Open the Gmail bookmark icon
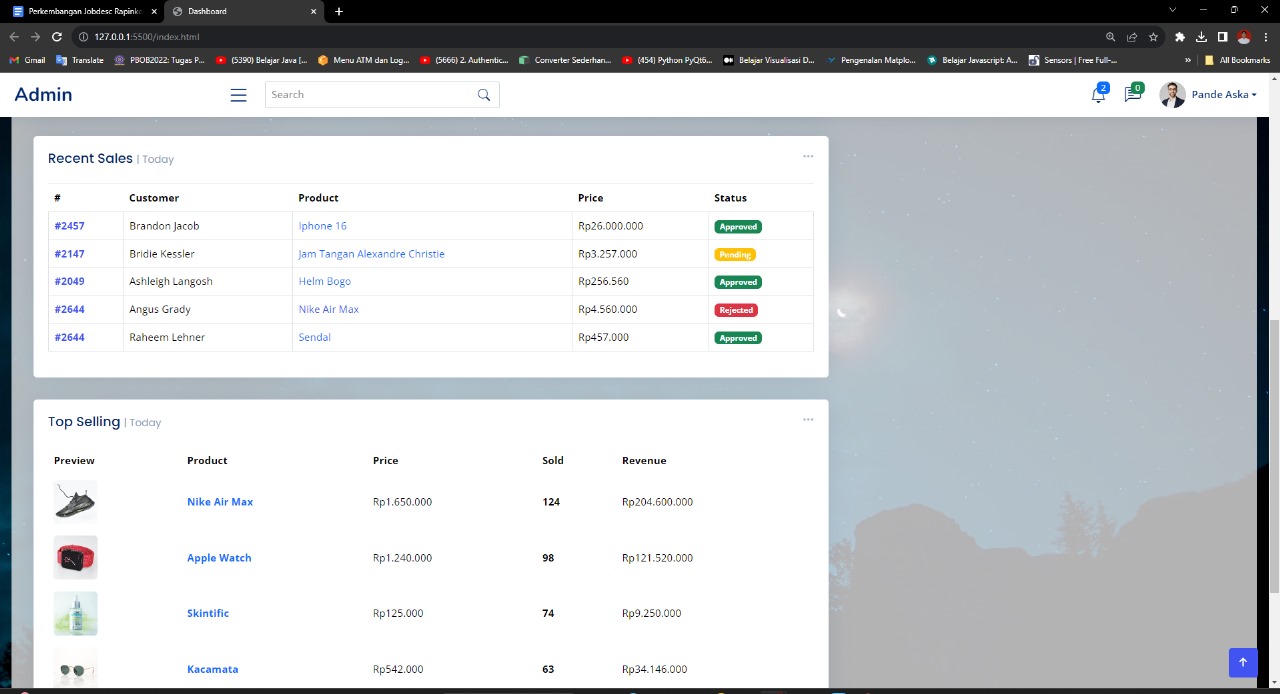The width and height of the screenshot is (1280, 694). pyautogui.click(x=14, y=60)
